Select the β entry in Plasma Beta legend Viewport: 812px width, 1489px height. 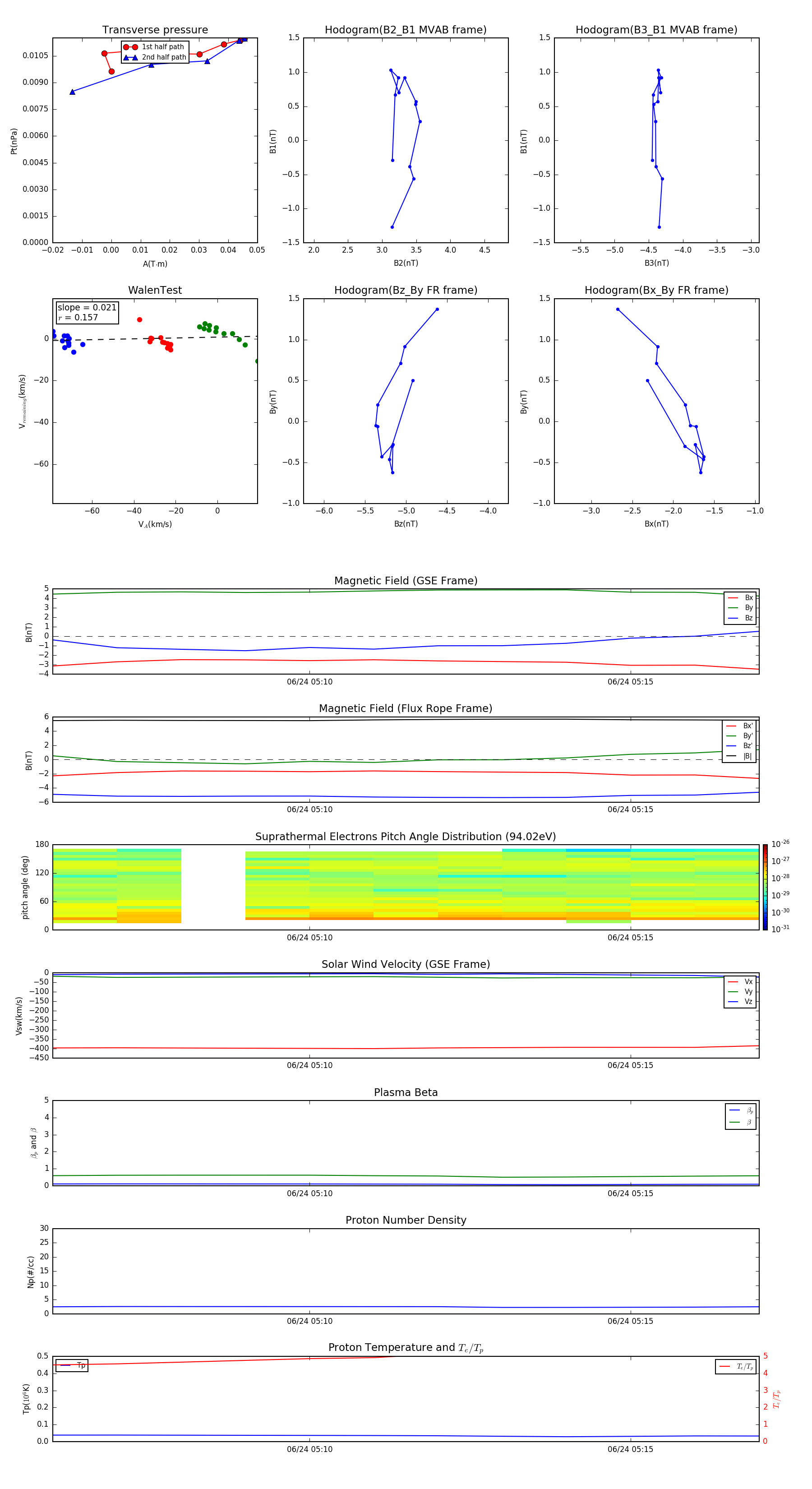pos(741,1122)
